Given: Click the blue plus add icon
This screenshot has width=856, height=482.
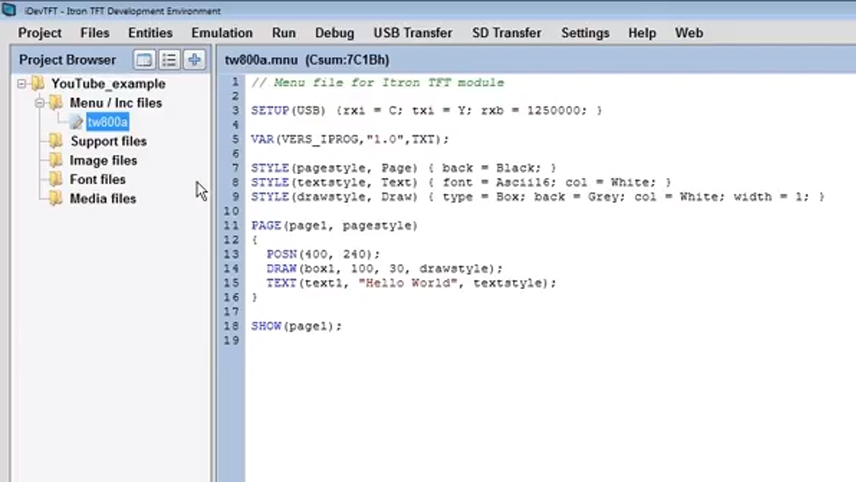Looking at the screenshot, I should [x=194, y=60].
